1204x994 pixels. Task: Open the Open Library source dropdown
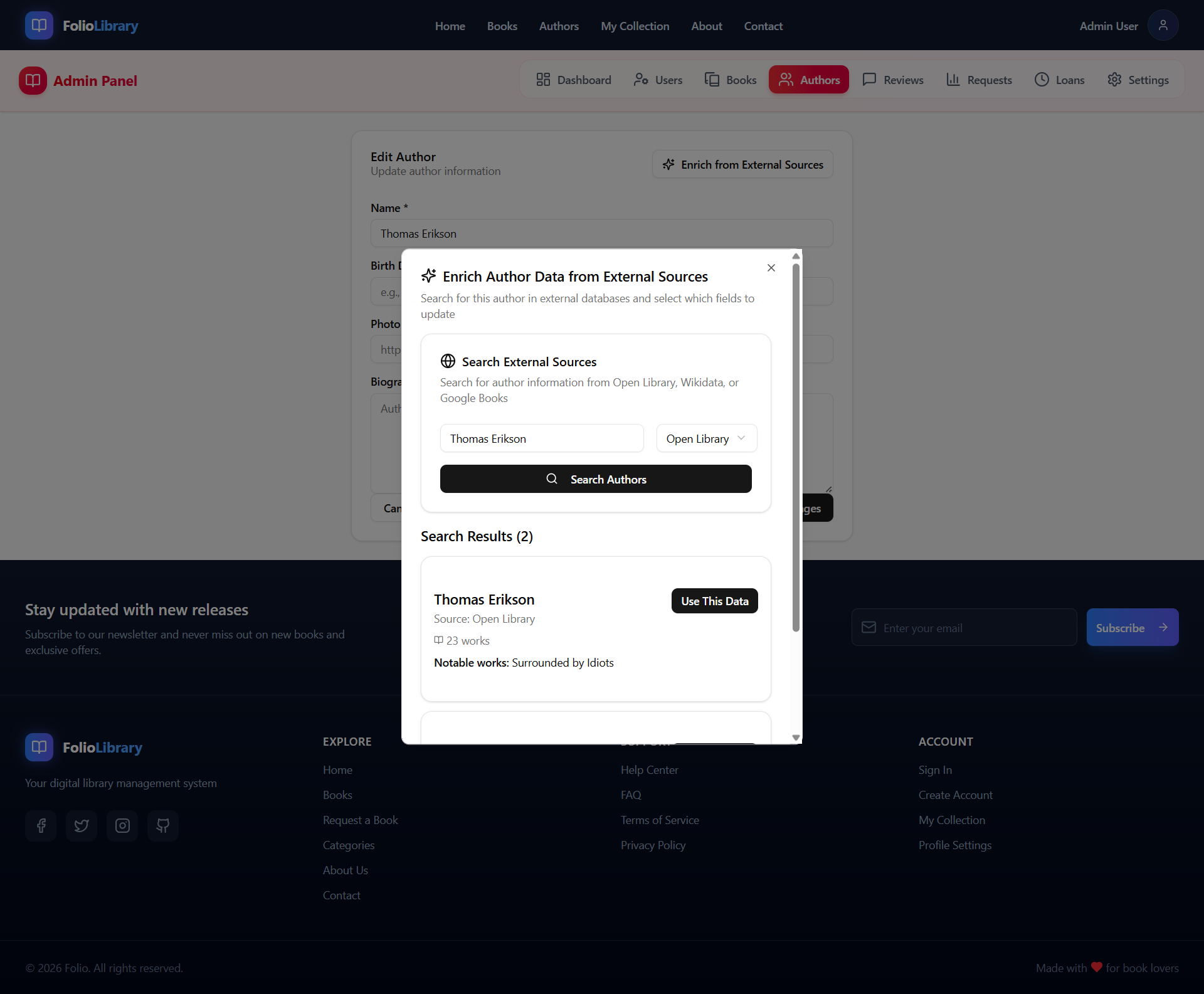706,438
